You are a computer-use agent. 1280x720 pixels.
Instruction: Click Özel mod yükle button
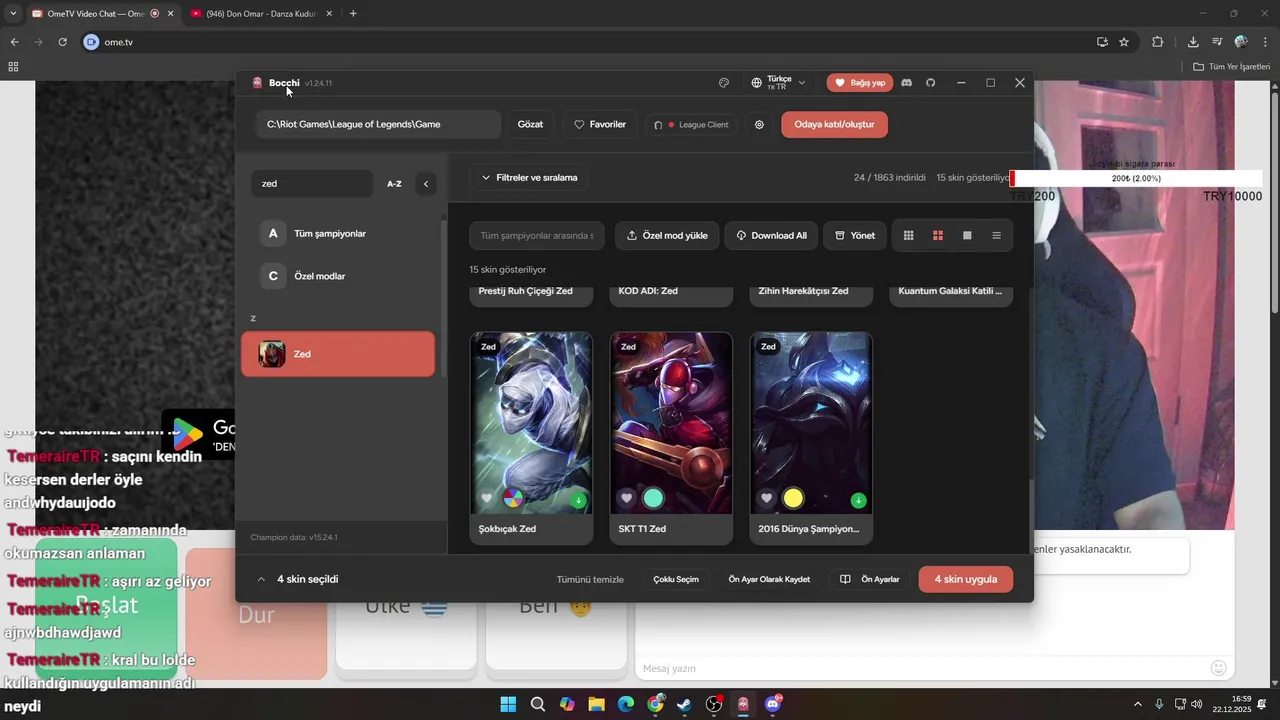[x=667, y=236]
